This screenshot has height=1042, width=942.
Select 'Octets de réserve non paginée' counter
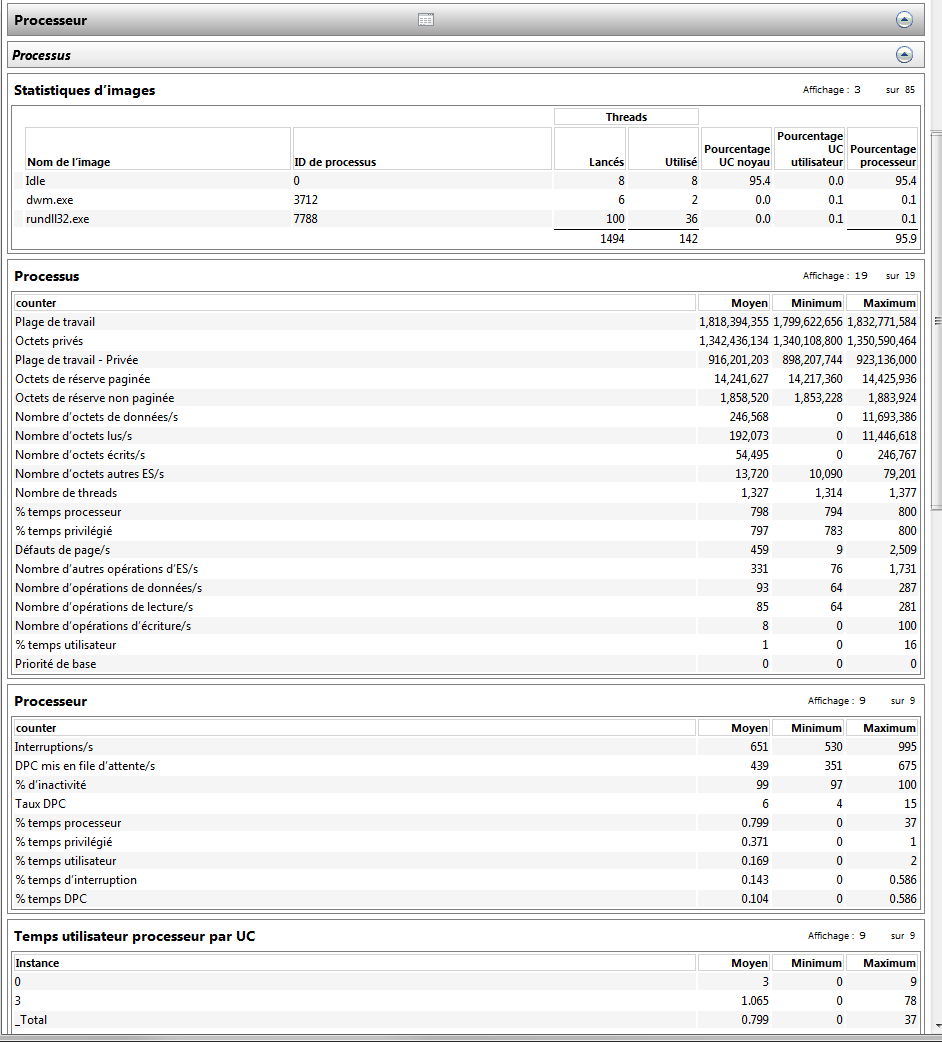tap(466, 398)
